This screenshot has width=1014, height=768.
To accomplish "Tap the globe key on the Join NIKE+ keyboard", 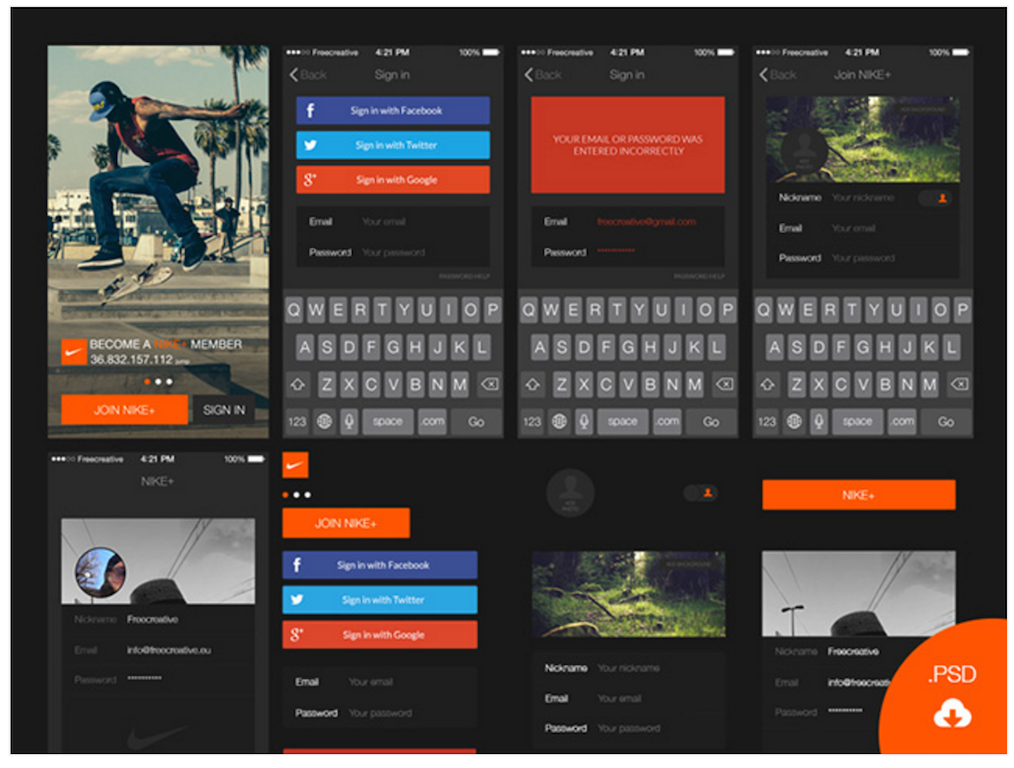I will (794, 421).
